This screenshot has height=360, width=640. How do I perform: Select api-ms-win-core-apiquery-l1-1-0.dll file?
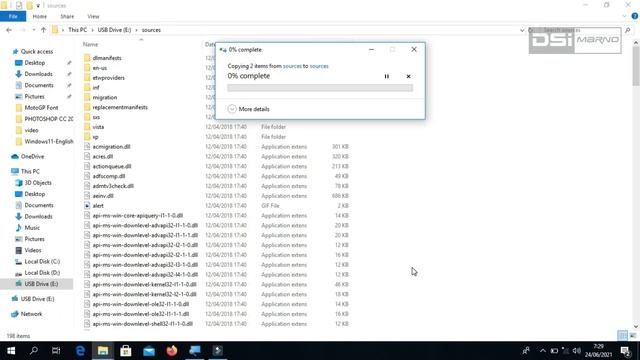(138, 216)
